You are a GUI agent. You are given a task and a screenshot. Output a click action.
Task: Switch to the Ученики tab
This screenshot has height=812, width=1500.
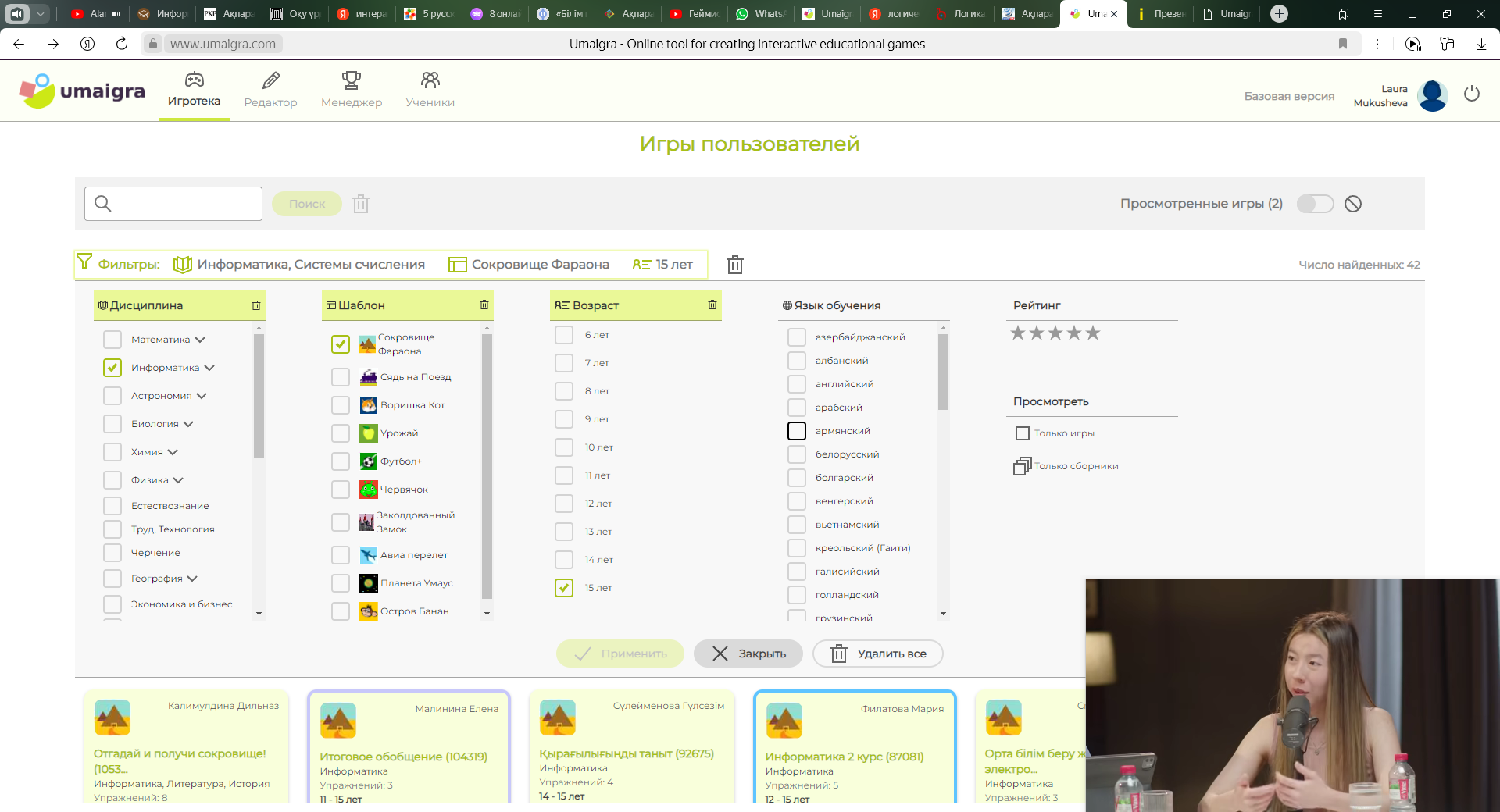430,91
